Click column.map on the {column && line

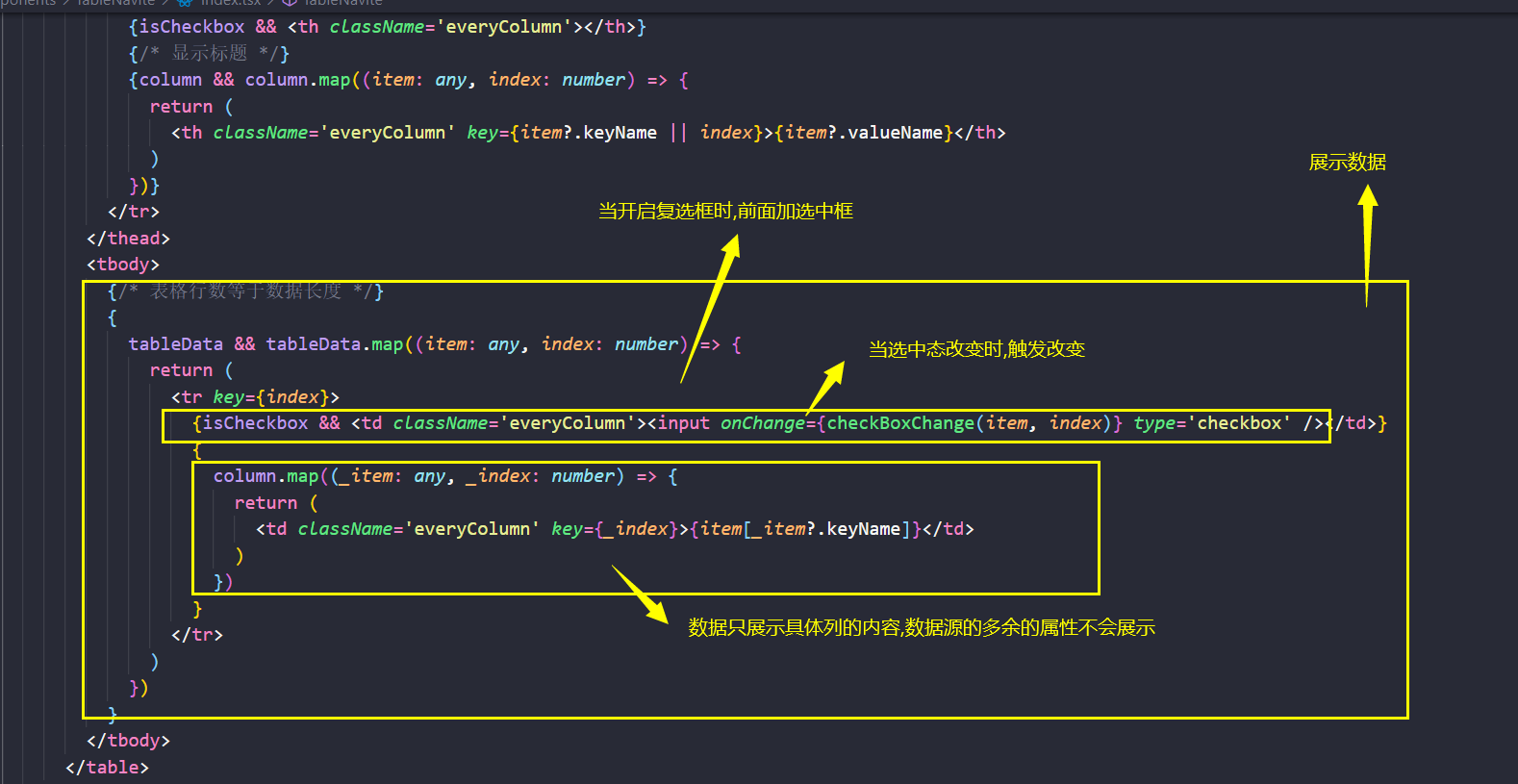[298, 80]
